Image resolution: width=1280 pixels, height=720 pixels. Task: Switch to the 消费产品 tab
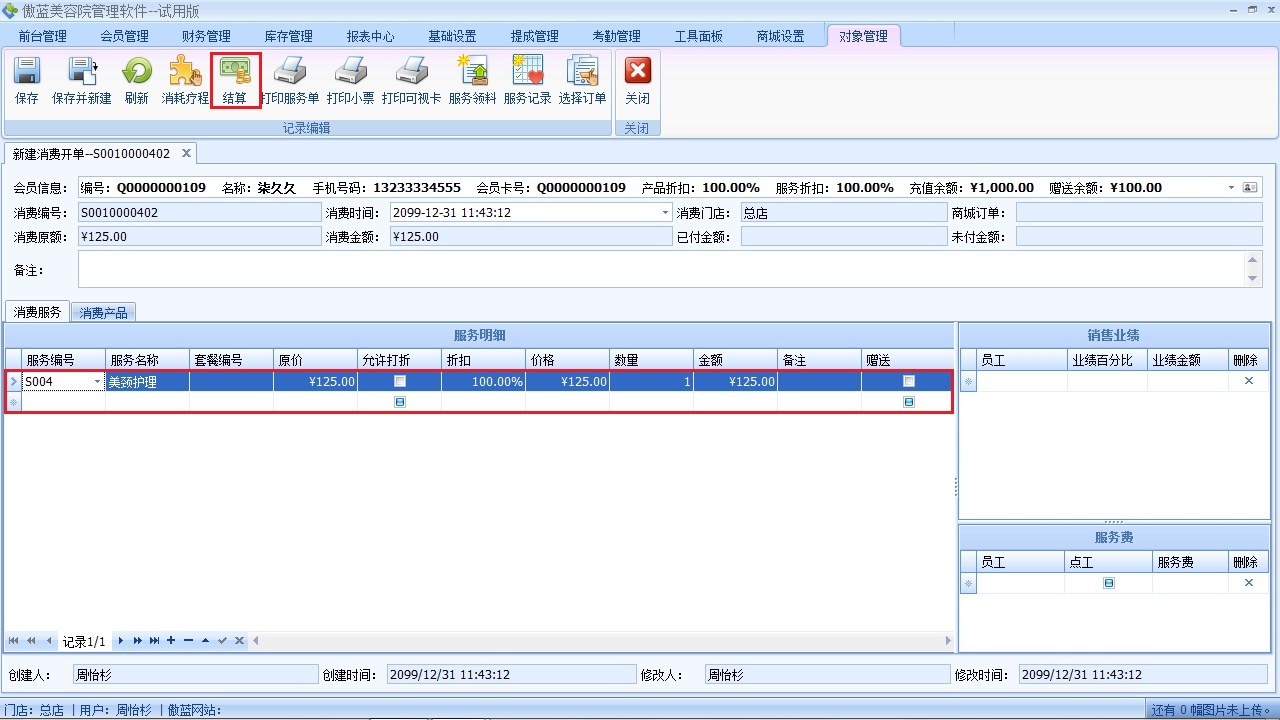click(x=103, y=311)
